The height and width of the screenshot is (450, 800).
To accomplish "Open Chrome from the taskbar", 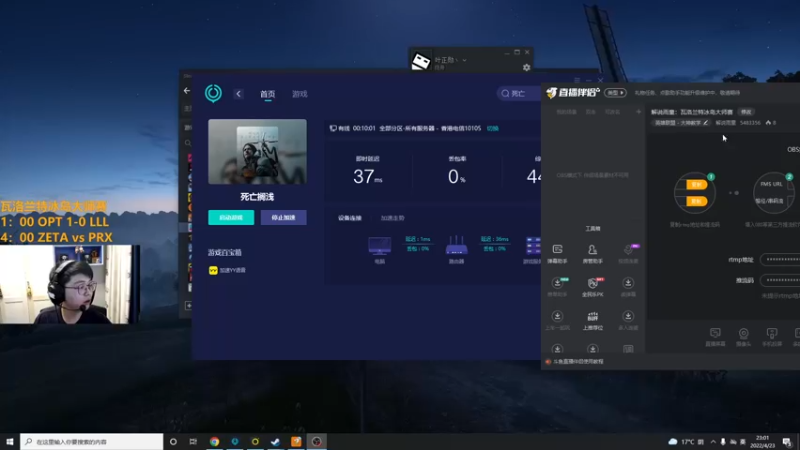I will [214, 442].
